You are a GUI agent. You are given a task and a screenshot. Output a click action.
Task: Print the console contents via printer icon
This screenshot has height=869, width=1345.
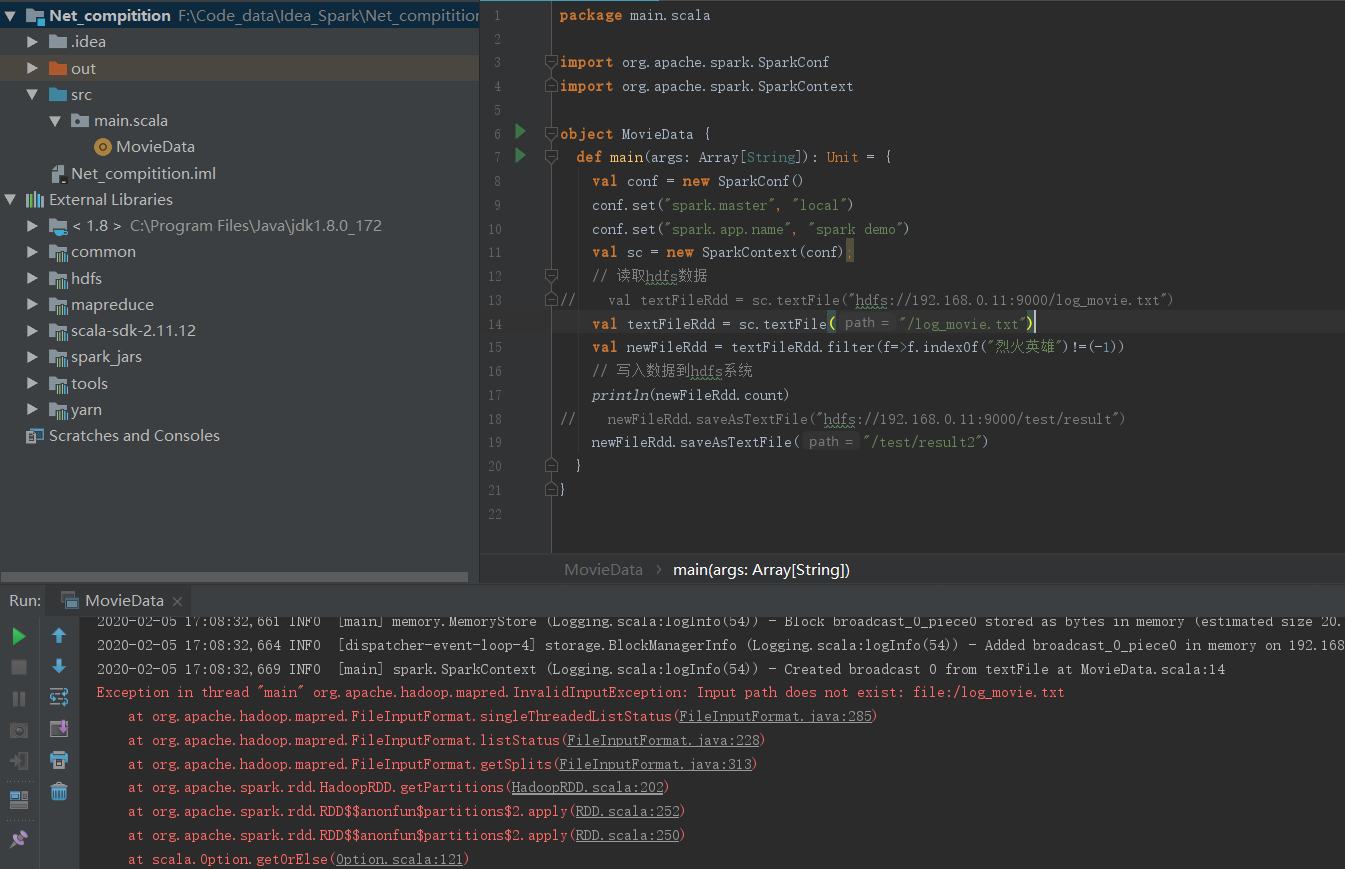(x=59, y=762)
